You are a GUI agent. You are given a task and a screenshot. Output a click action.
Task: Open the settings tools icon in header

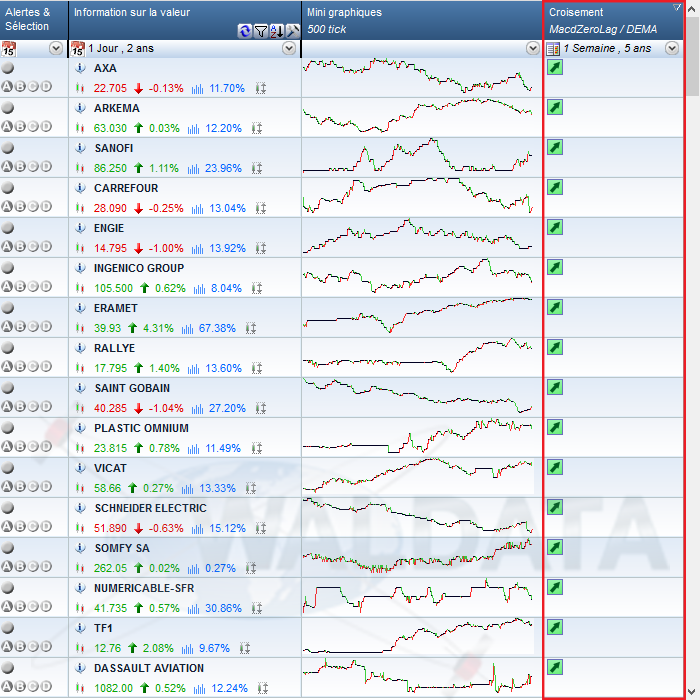coord(292,31)
